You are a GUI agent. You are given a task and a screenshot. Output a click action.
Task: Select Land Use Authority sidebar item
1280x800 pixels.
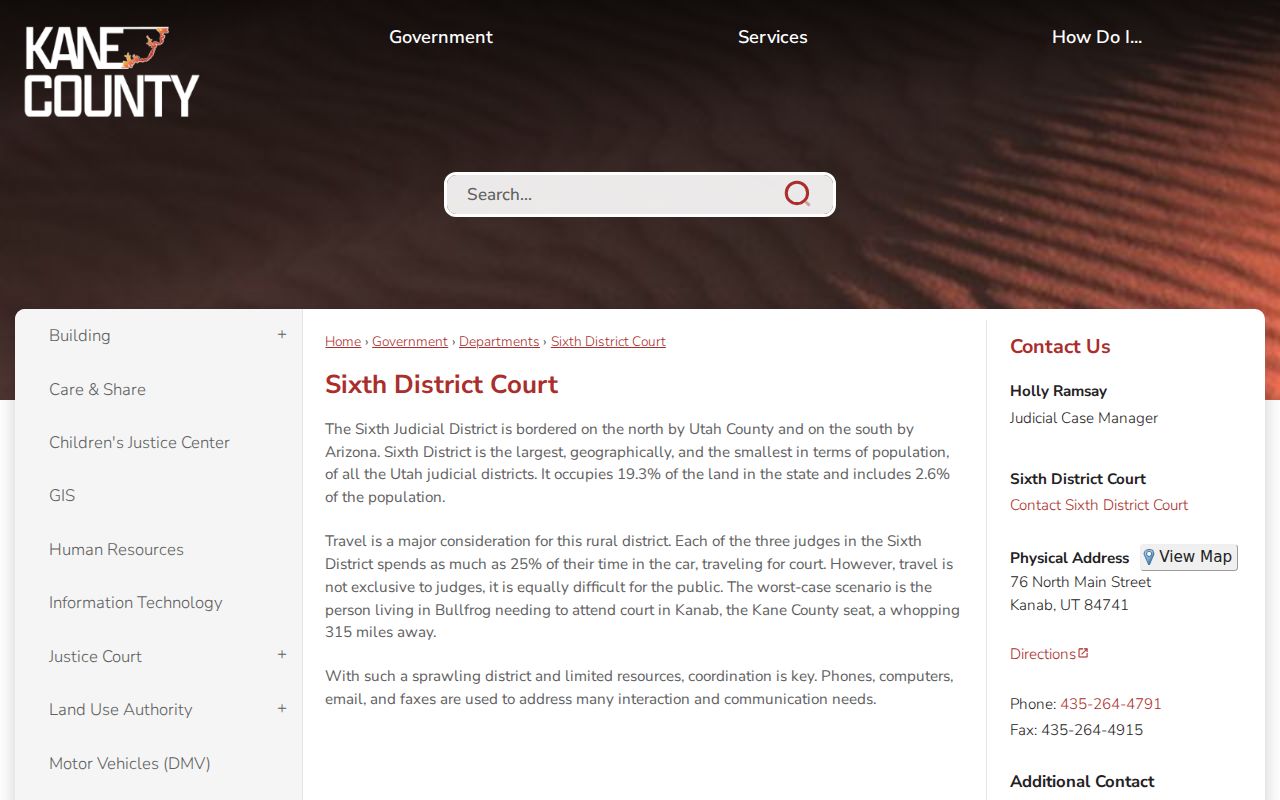point(120,709)
